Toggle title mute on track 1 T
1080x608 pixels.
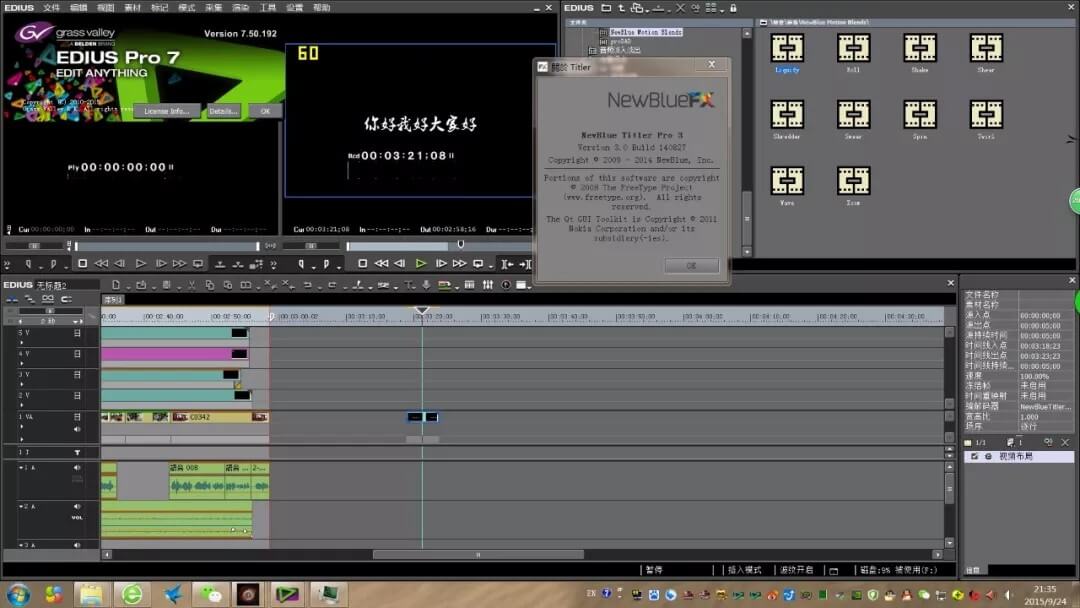[77, 452]
